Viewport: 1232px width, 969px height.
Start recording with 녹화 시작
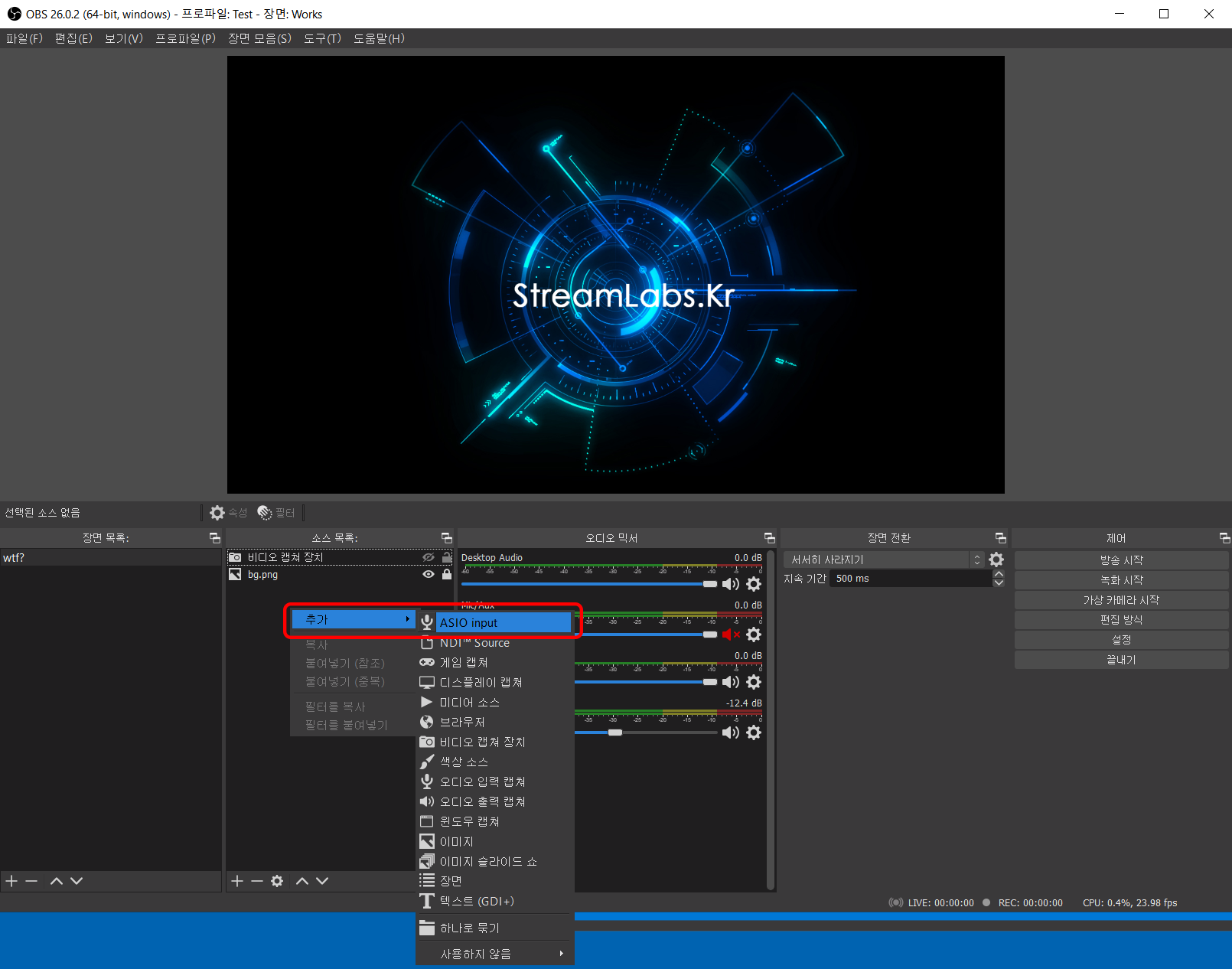(x=1121, y=579)
